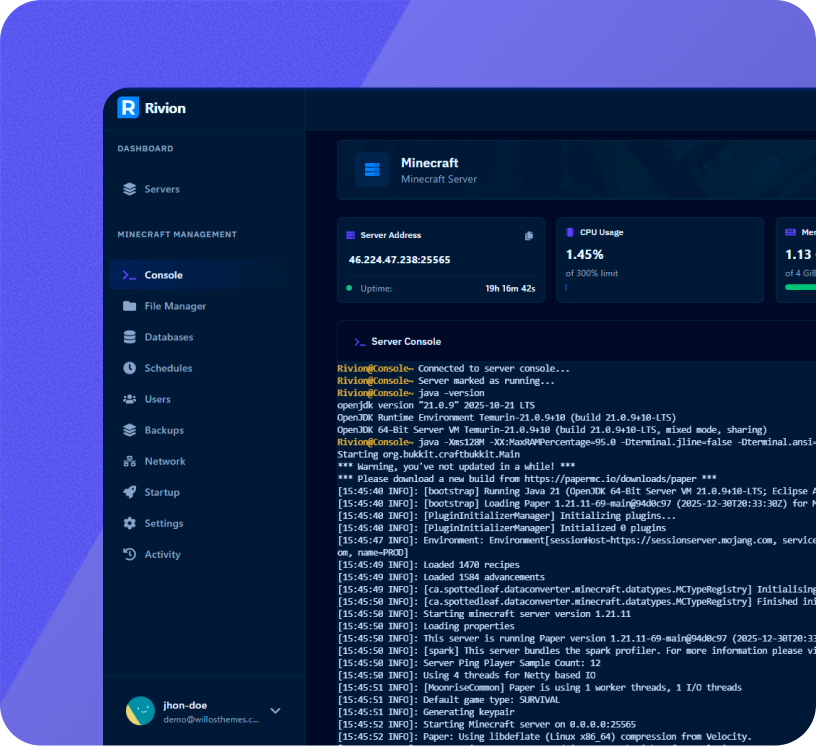Viewport: 816px width, 746px height.
Task: Click the Server Console heading
Action: [406, 342]
